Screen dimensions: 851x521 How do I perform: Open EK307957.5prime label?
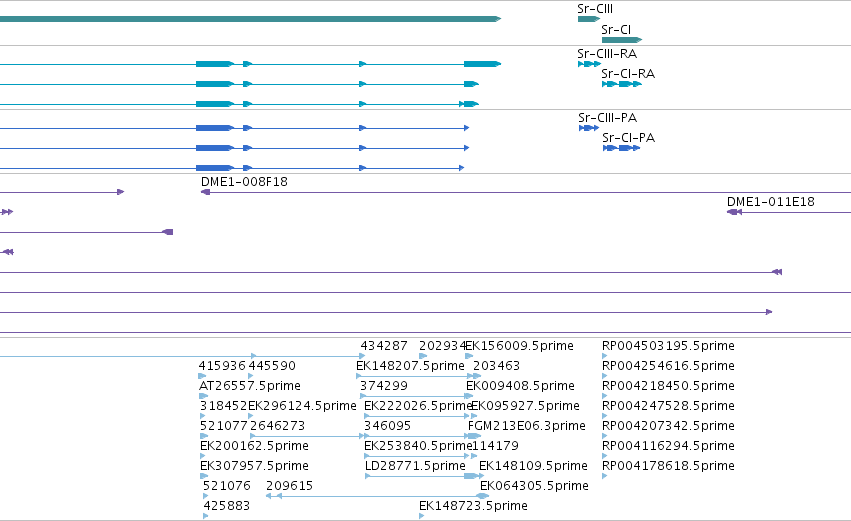click(254, 466)
